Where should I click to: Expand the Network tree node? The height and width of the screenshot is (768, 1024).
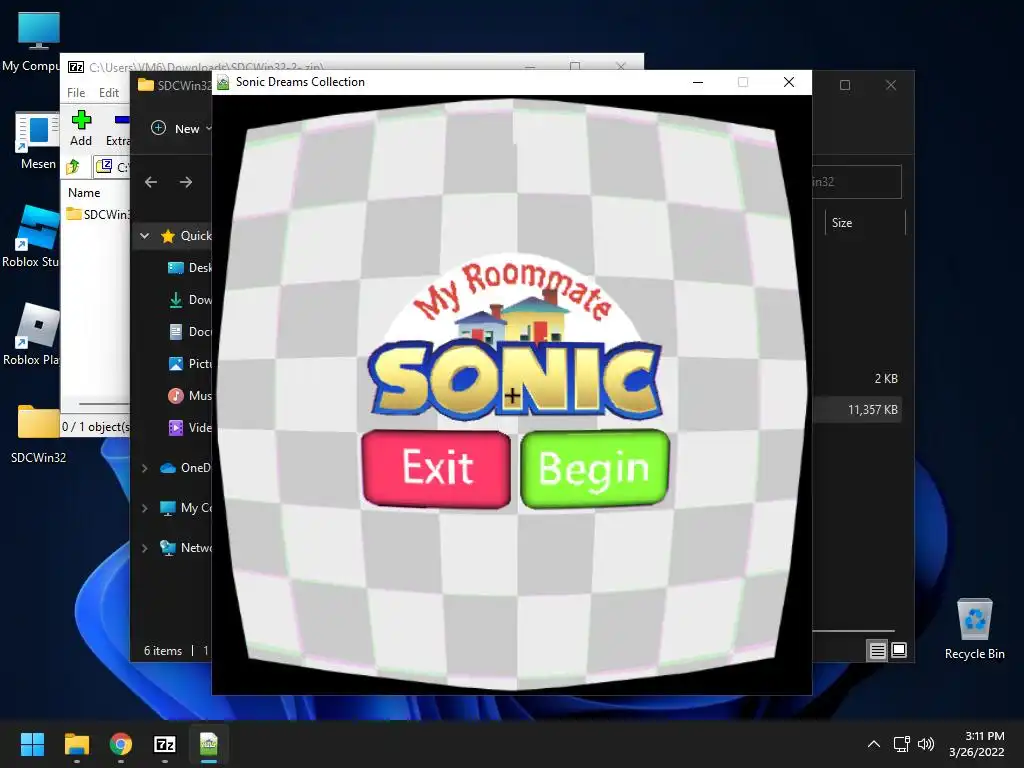click(x=145, y=548)
